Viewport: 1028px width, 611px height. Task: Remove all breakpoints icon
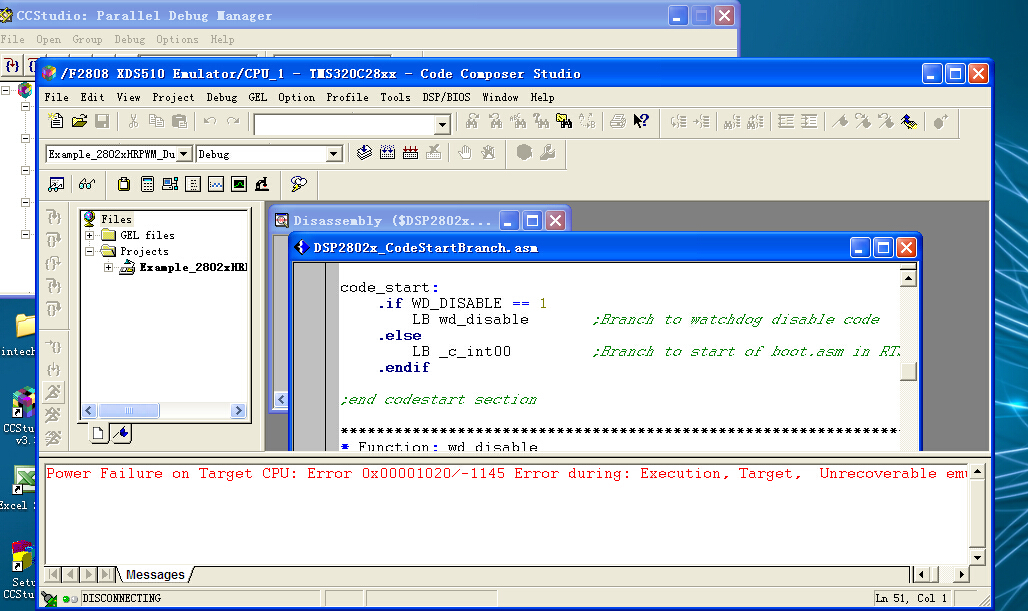(x=488, y=153)
